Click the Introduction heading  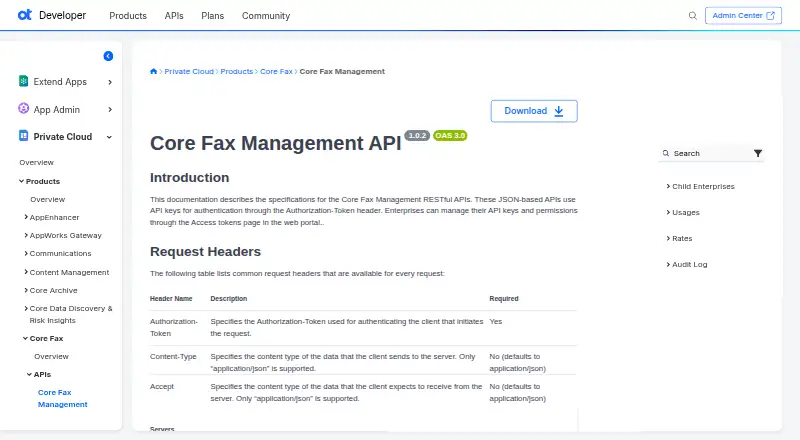(189, 178)
